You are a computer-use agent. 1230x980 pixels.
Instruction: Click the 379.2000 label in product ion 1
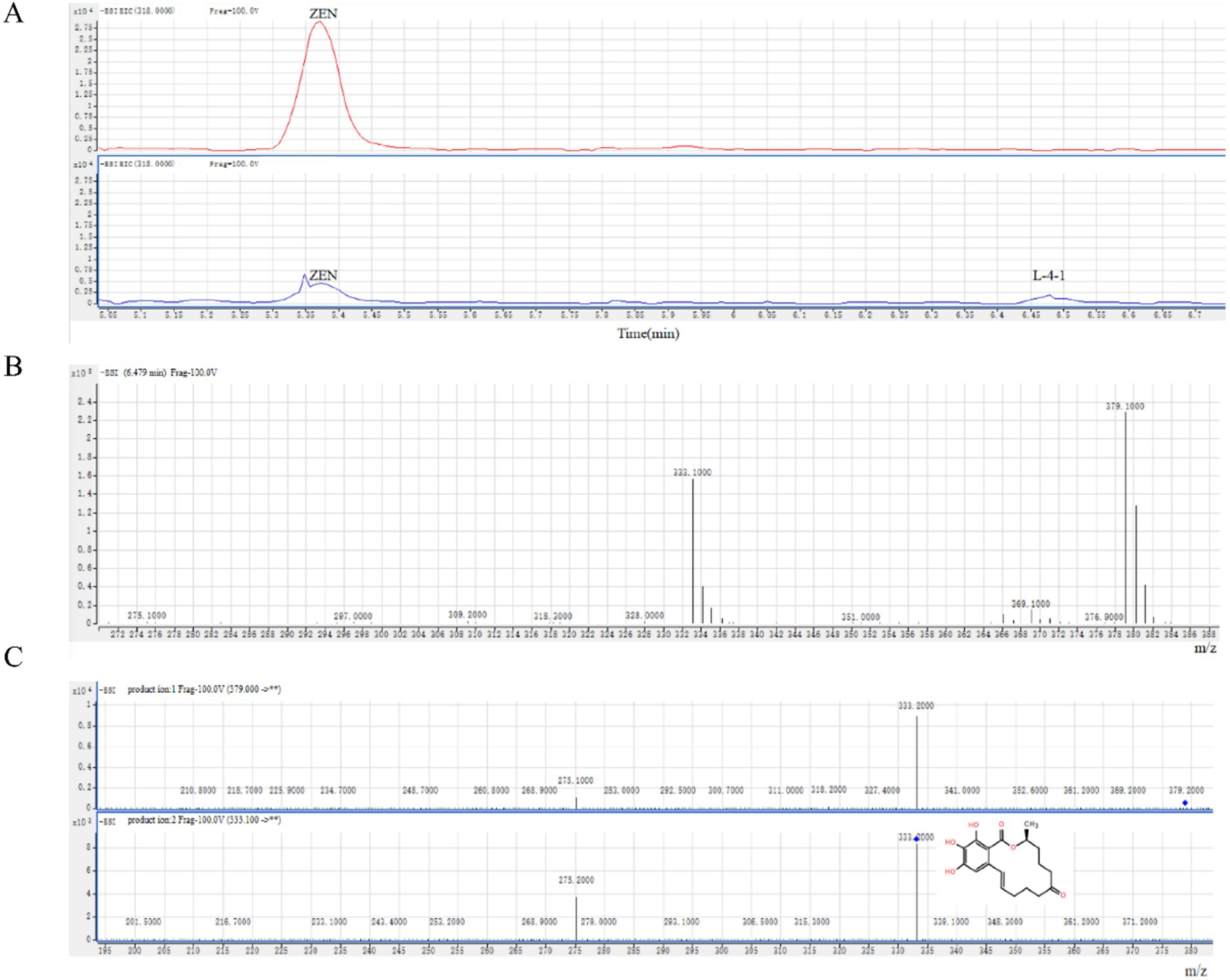tap(1186, 790)
